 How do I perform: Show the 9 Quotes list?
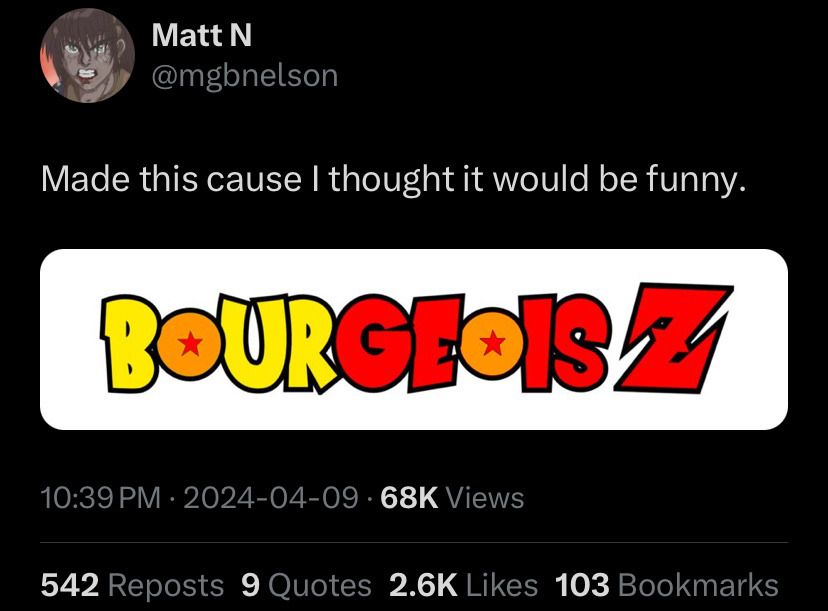click(x=306, y=585)
